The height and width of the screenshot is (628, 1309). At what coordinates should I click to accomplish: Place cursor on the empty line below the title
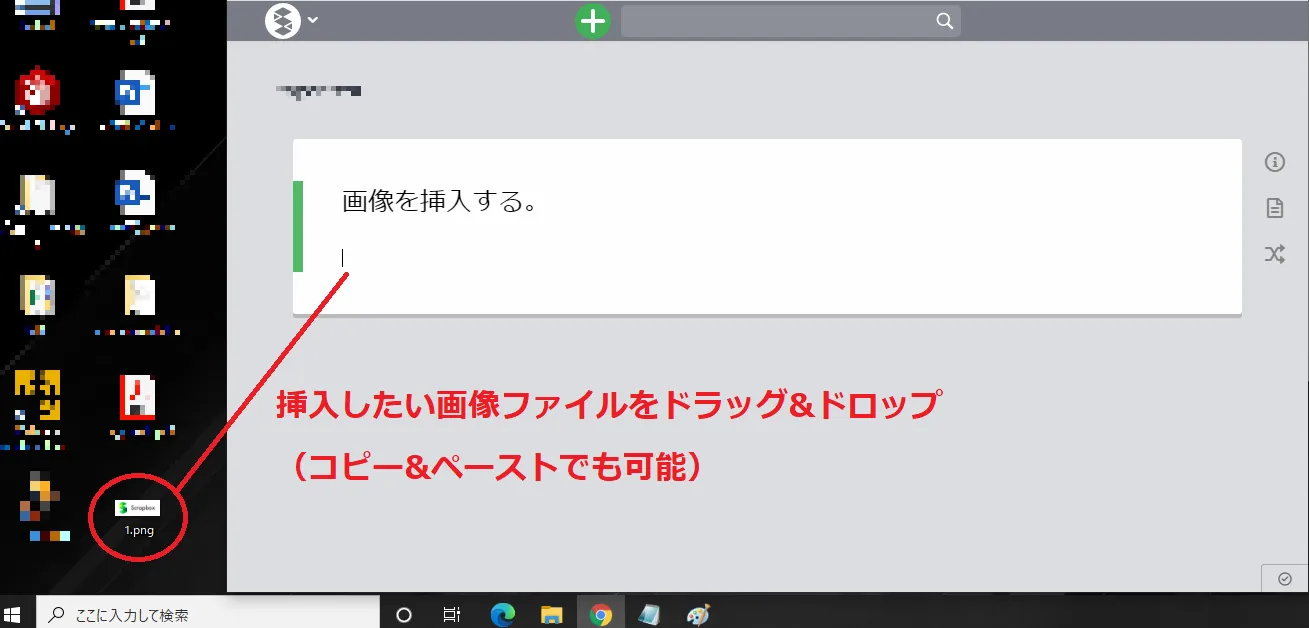[500, 258]
